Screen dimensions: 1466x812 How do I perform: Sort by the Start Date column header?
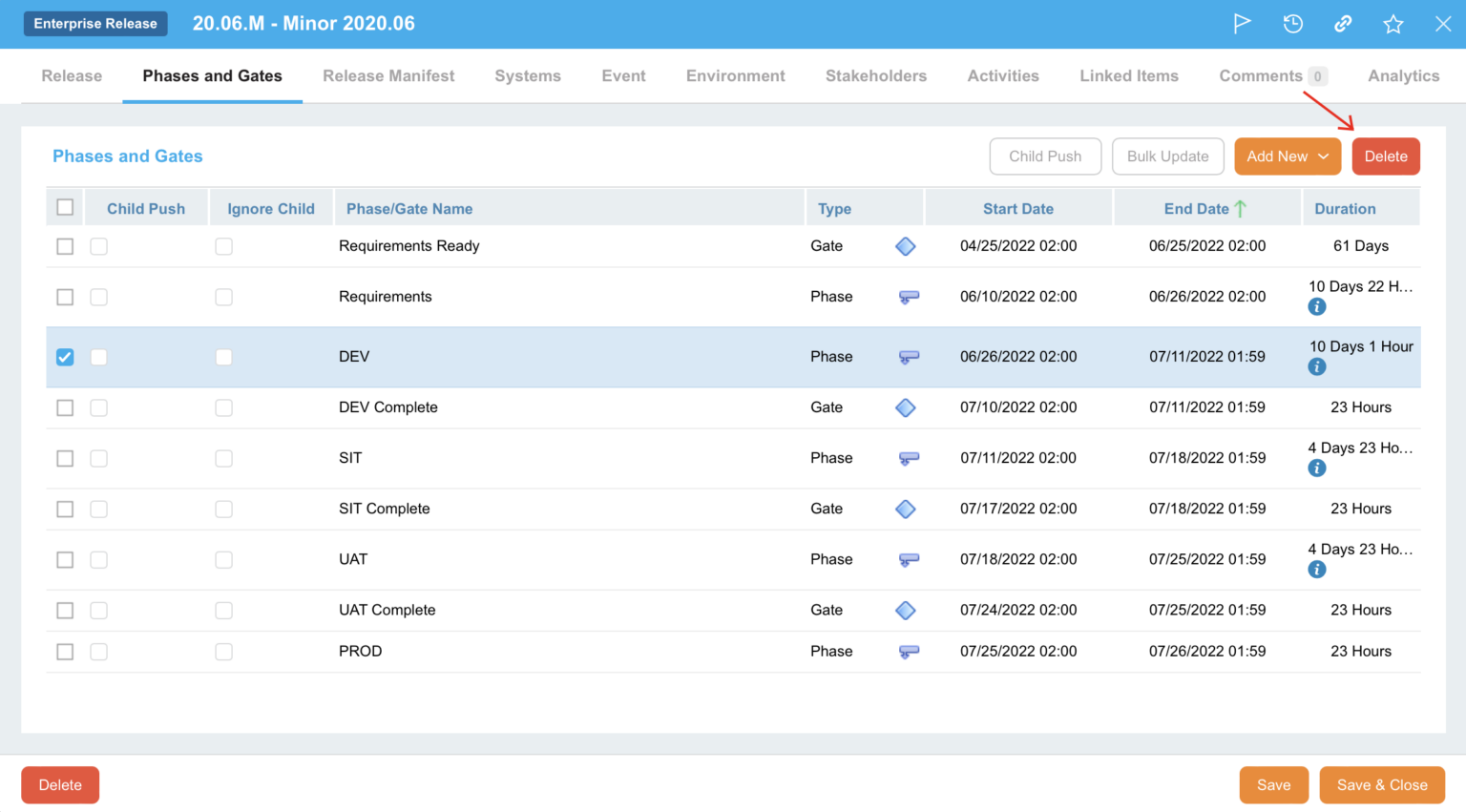point(1017,209)
